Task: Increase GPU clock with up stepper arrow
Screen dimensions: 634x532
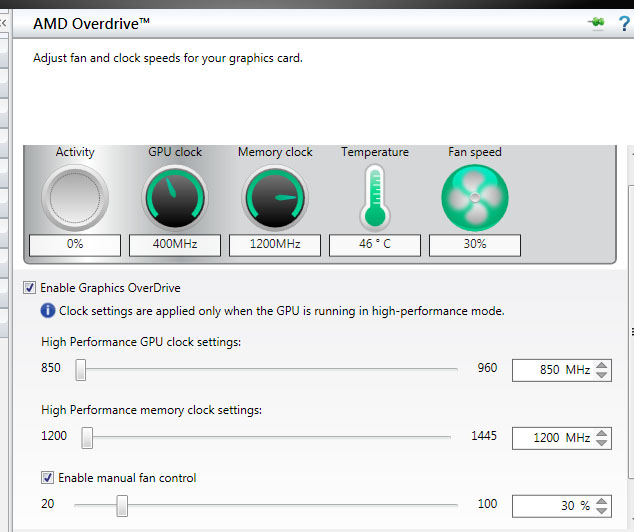Action: click(x=602, y=365)
